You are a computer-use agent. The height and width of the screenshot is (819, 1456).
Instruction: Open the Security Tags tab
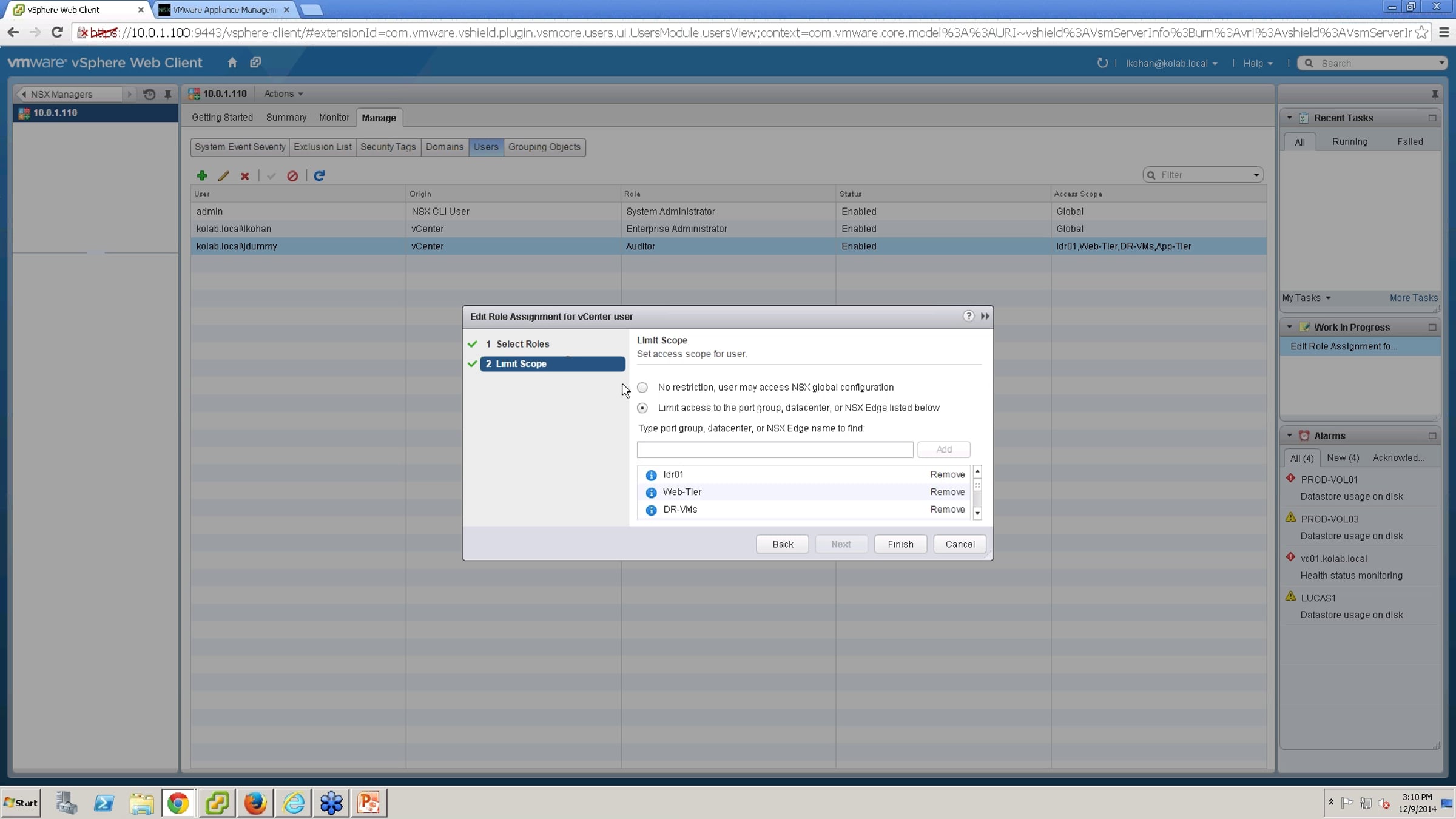(x=388, y=147)
